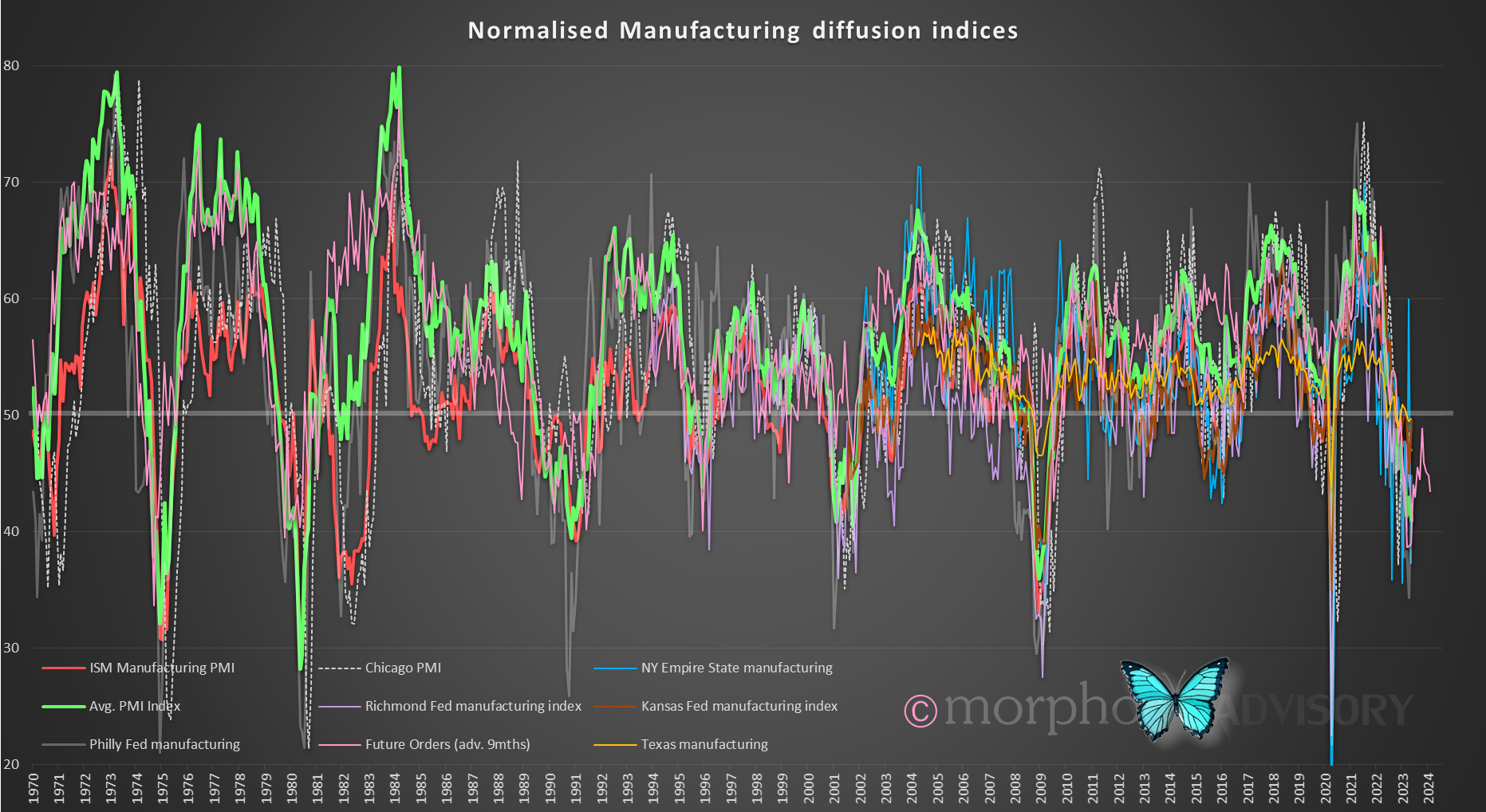This screenshot has width=1486, height=812.
Task: Click the x-axis year label 1984
Action: pyautogui.click(x=396, y=787)
